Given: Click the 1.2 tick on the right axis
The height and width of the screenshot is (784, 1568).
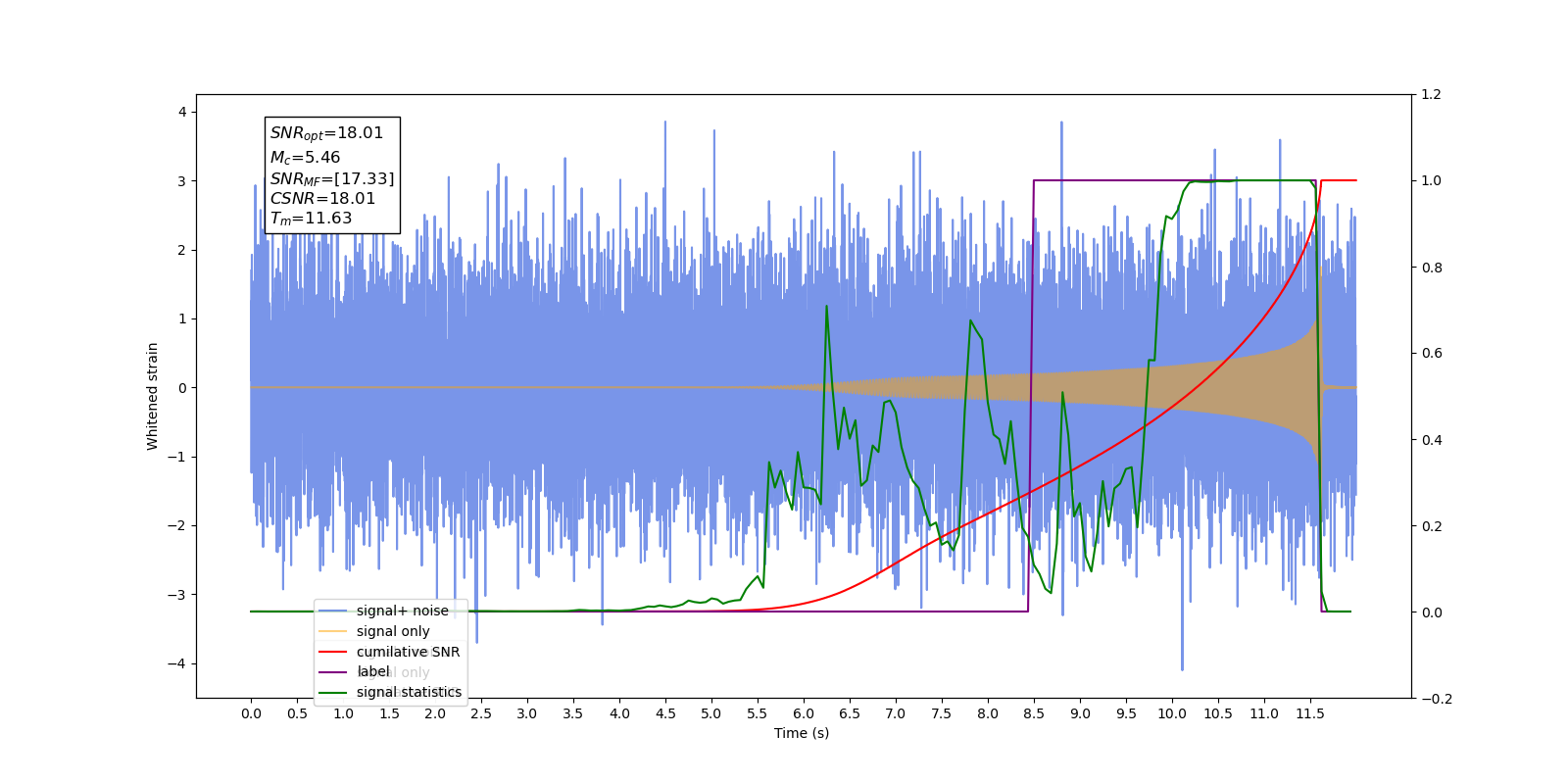Looking at the screenshot, I should [x=1431, y=95].
